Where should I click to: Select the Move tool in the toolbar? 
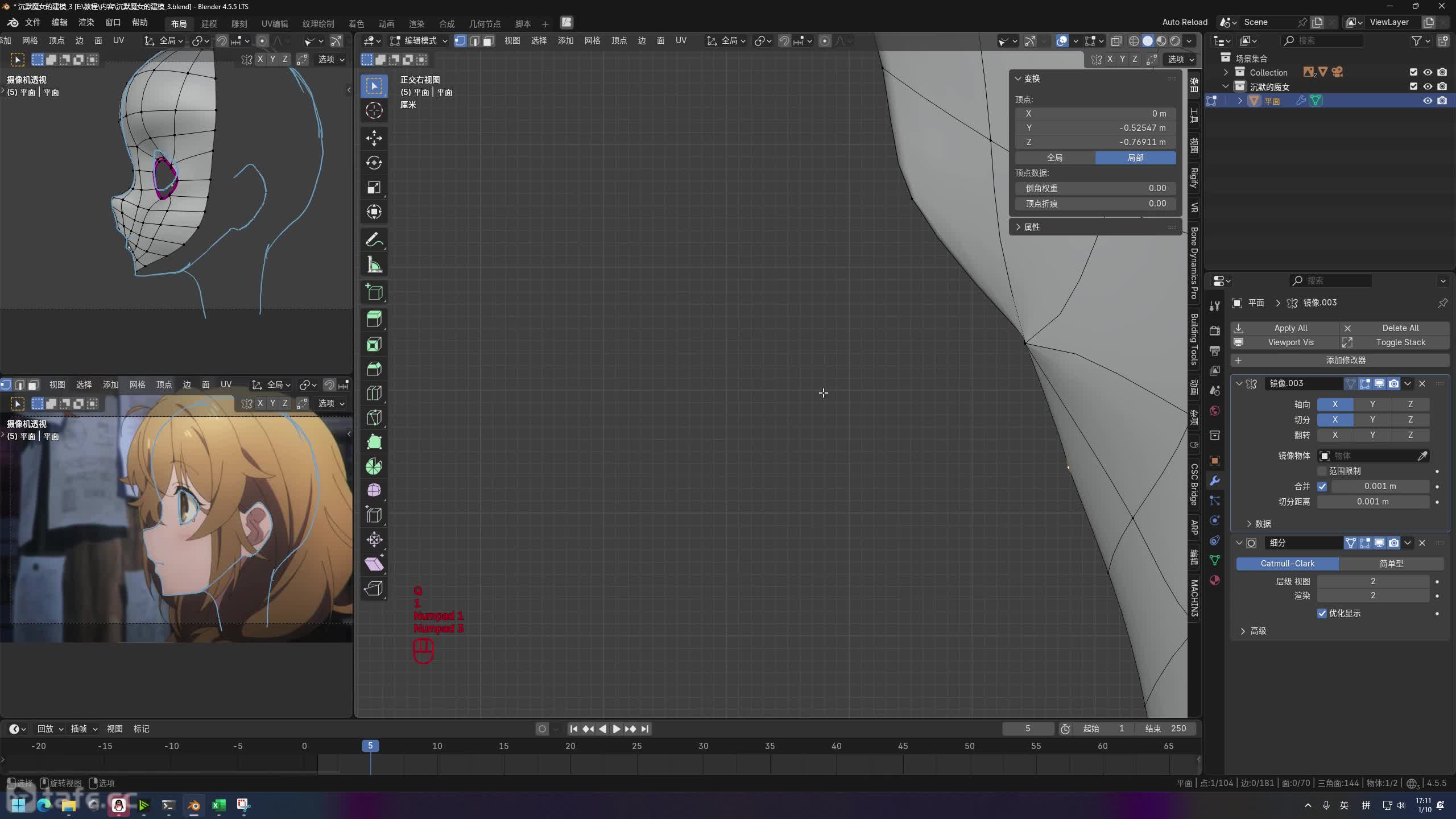(374, 138)
